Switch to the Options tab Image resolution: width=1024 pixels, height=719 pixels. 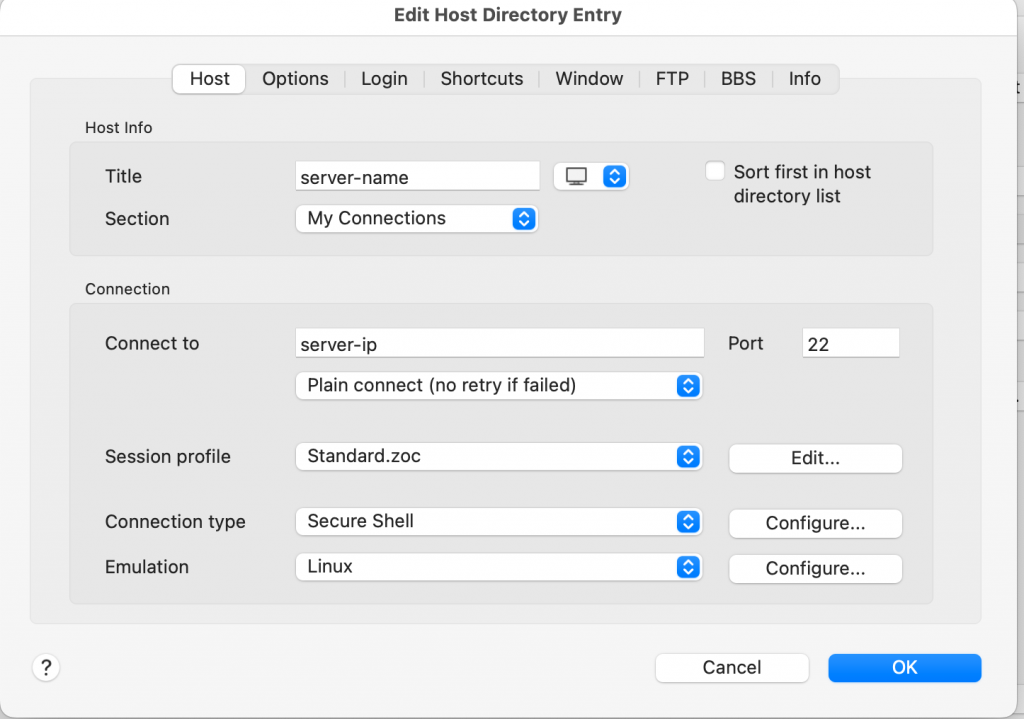point(295,79)
